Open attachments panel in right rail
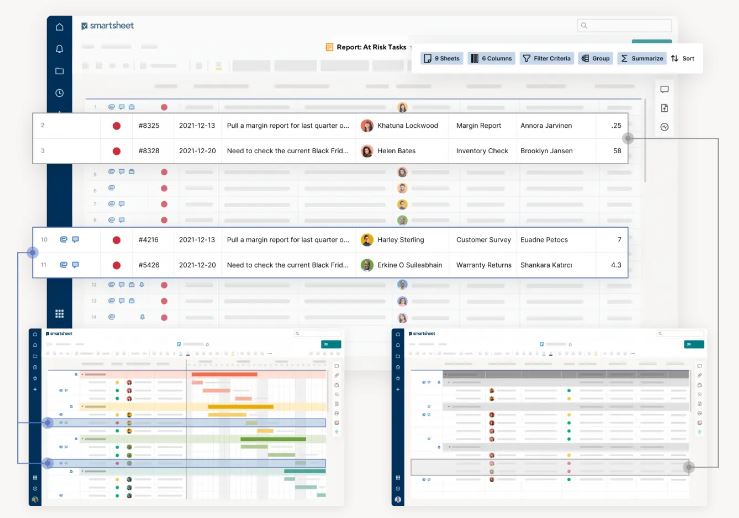The height and width of the screenshot is (518, 739). click(x=665, y=108)
